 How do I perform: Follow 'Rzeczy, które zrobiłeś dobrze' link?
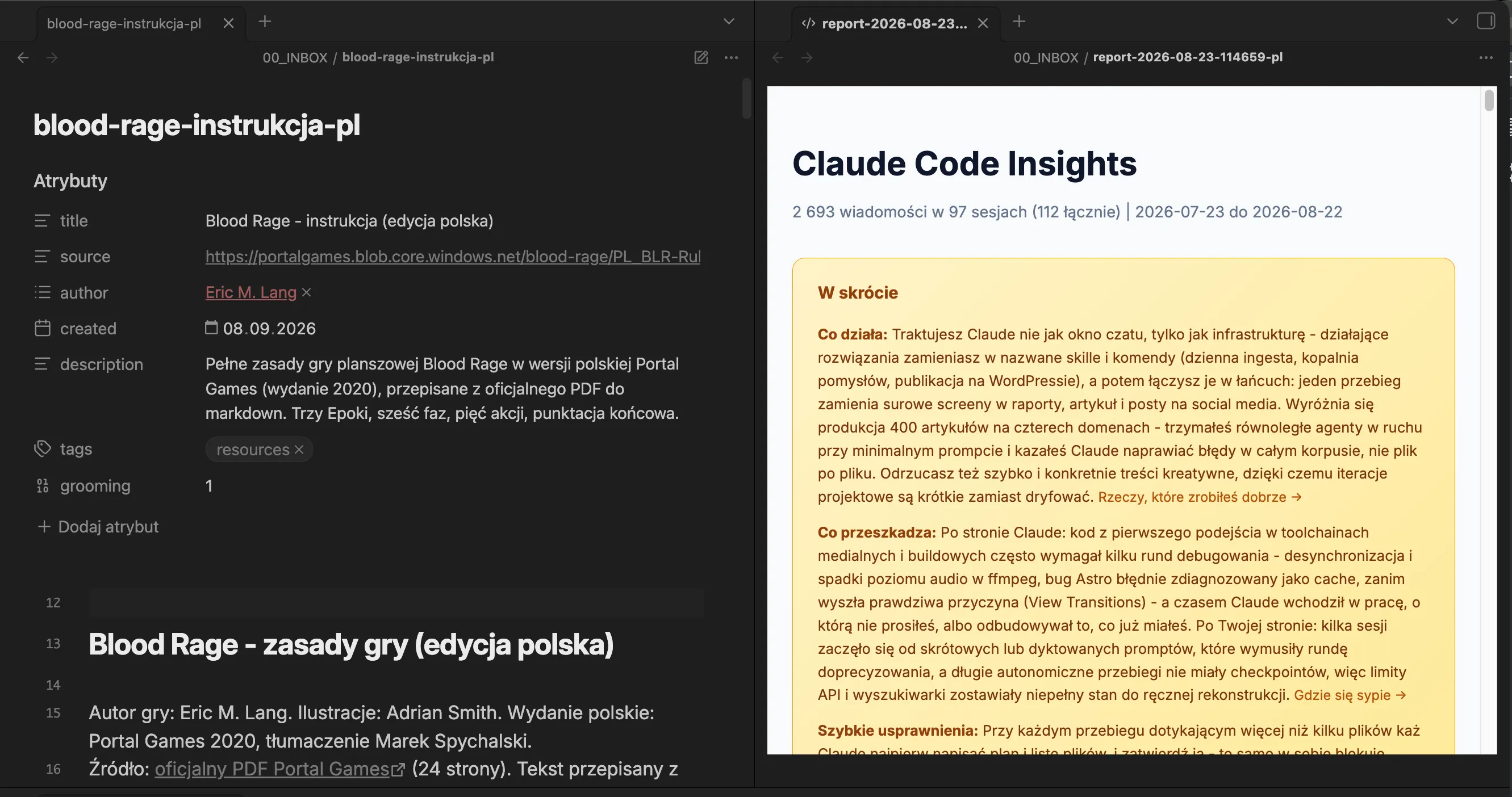(x=1200, y=497)
